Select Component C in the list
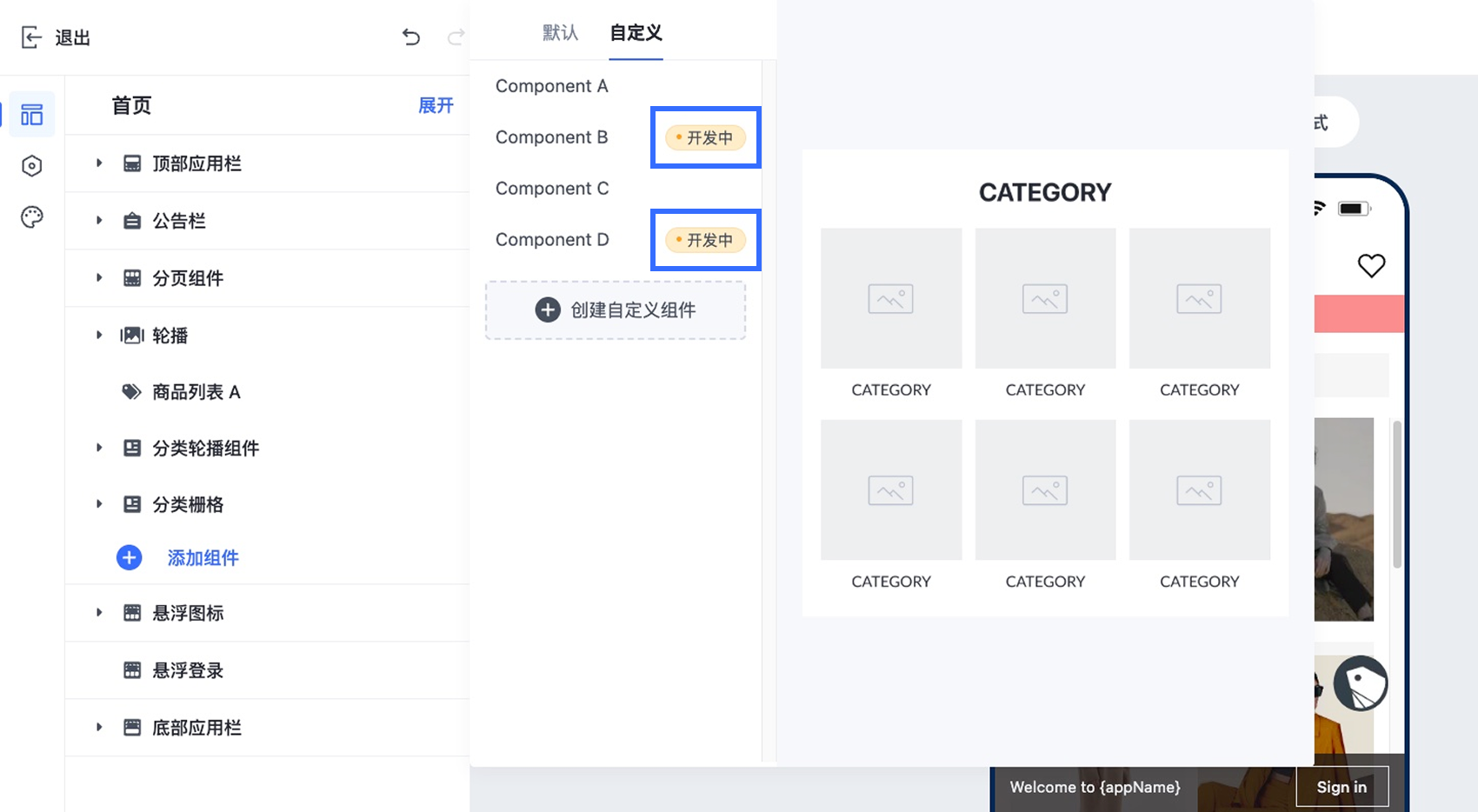This screenshot has width=1478, height=812. (552, 189)
